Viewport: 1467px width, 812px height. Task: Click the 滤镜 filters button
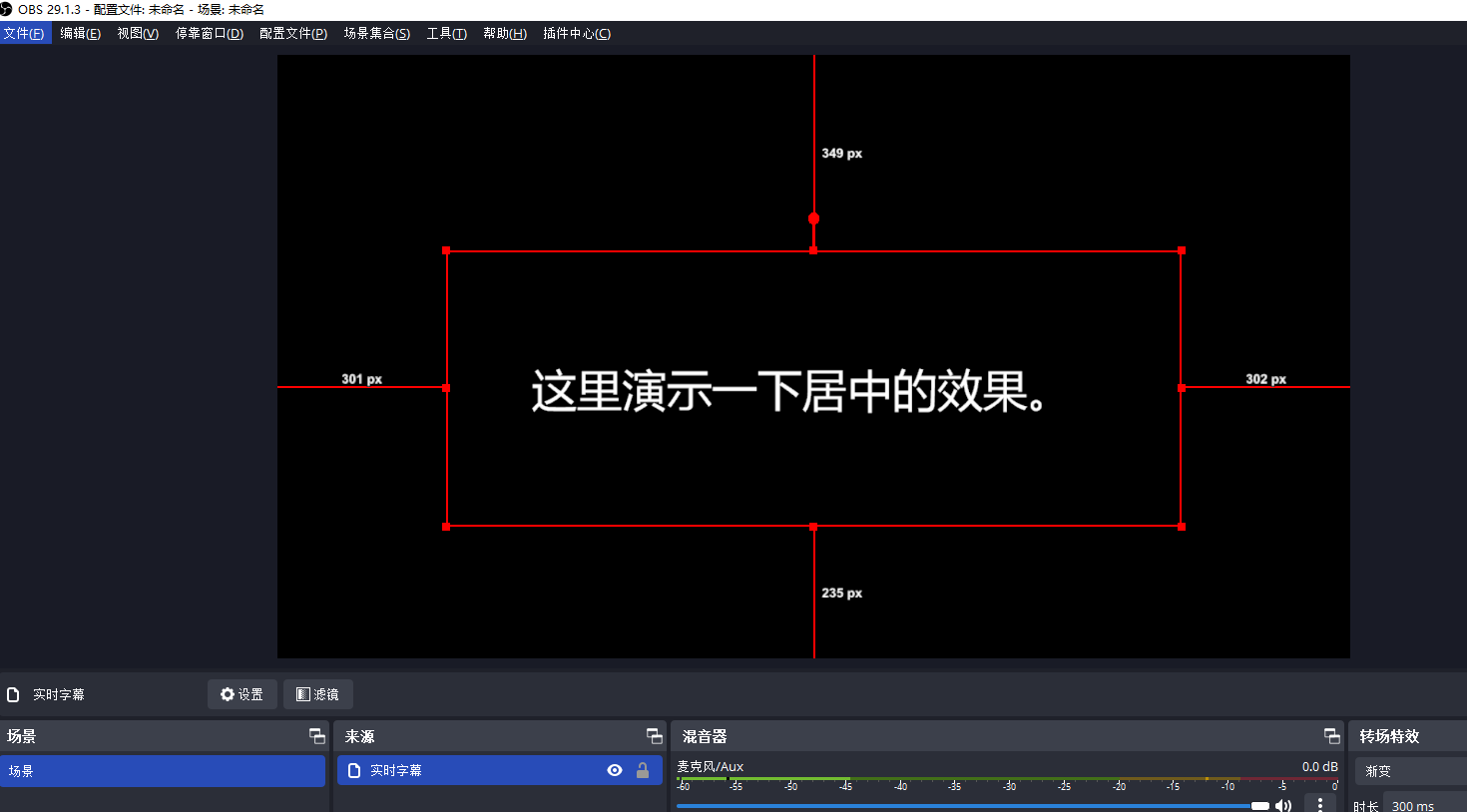(318, 694)
